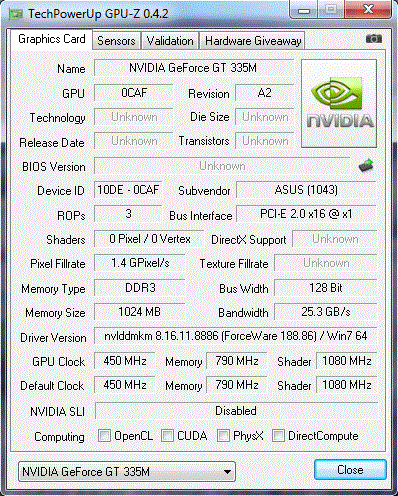This screenshot has height=496, width=398.
Task: Click the Name field showing GeForce GT 335M
Action: pyautogui.click(x=193, y=68)
